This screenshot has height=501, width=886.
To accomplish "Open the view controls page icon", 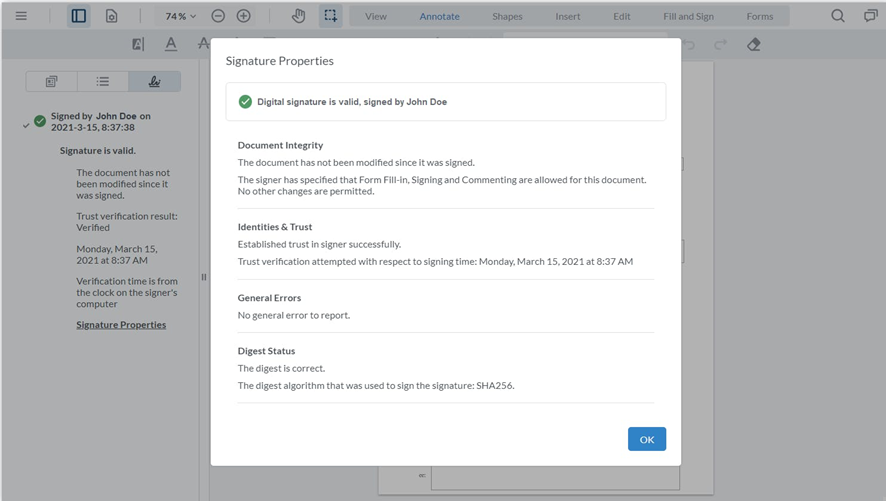I will click(x=111, y=16).
